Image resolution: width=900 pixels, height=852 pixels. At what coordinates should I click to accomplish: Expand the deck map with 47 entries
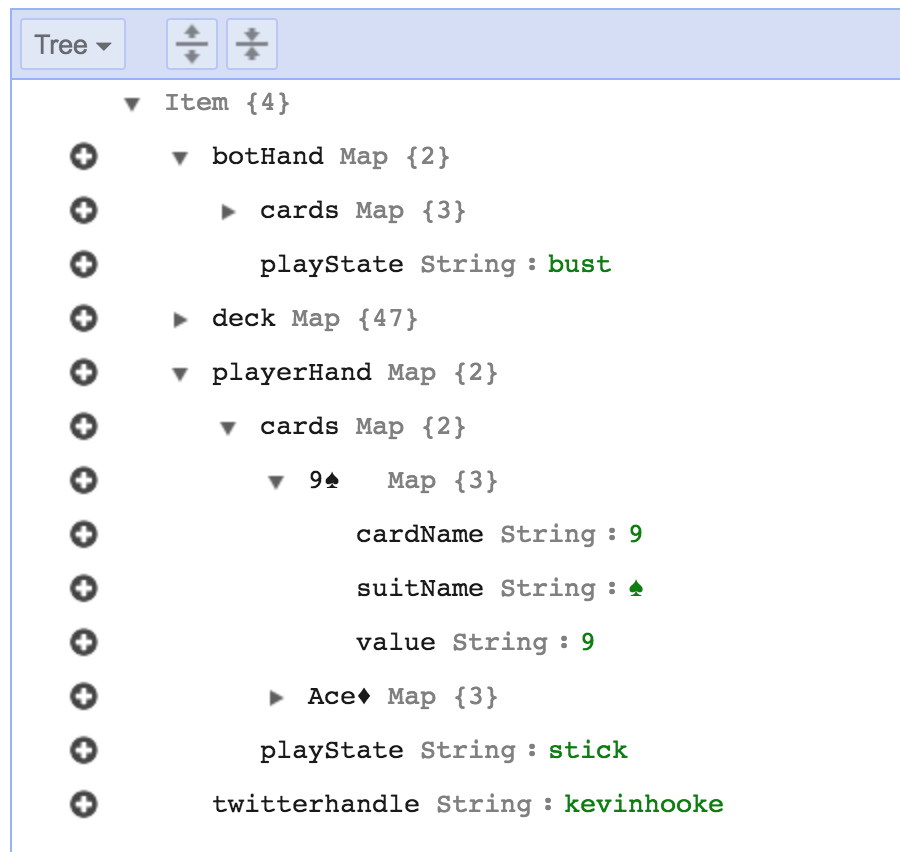[x=180, y=320]
